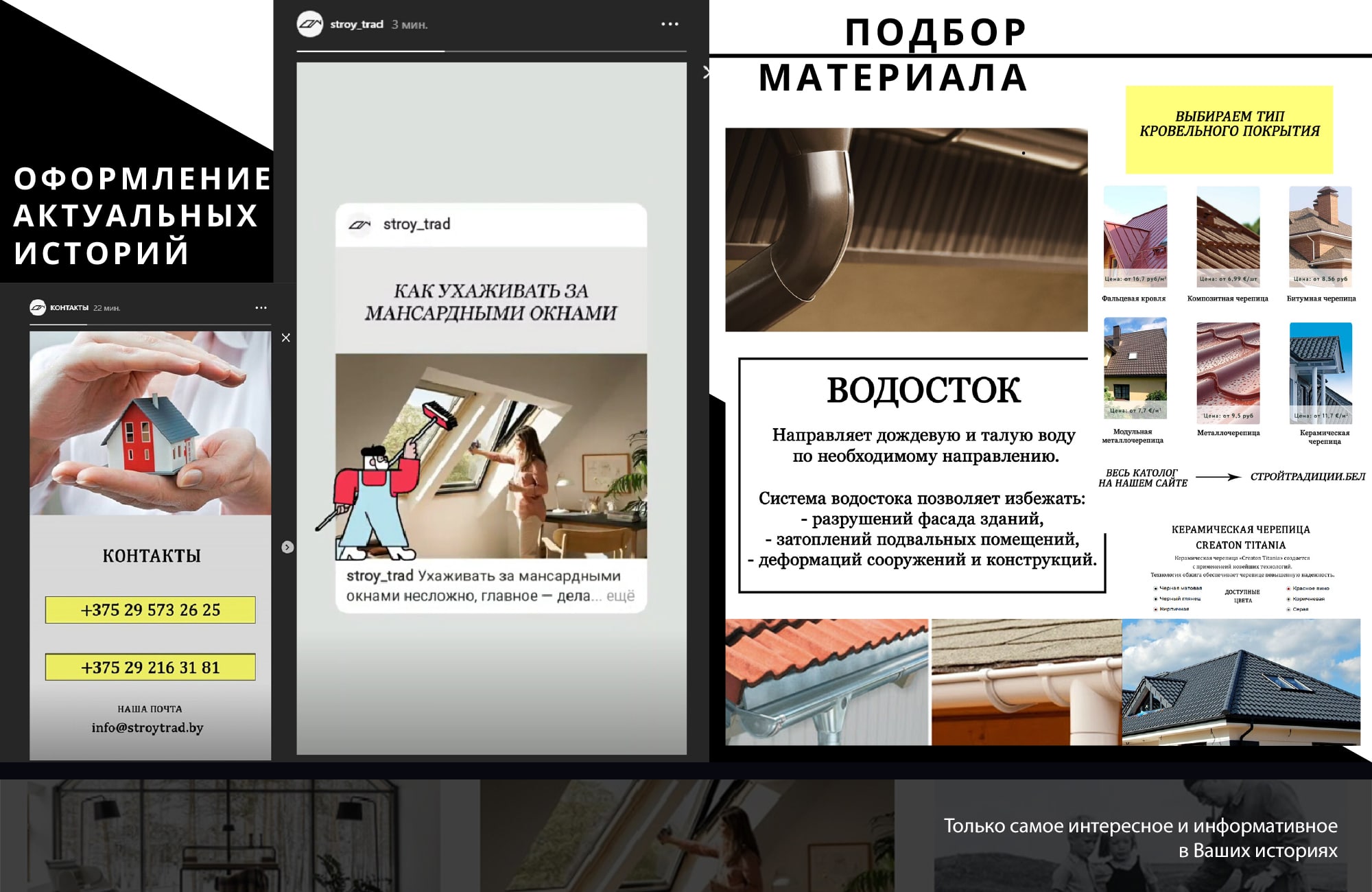
Task: Click the story progress bar at the top of the main story
Action: pos(491,51)
